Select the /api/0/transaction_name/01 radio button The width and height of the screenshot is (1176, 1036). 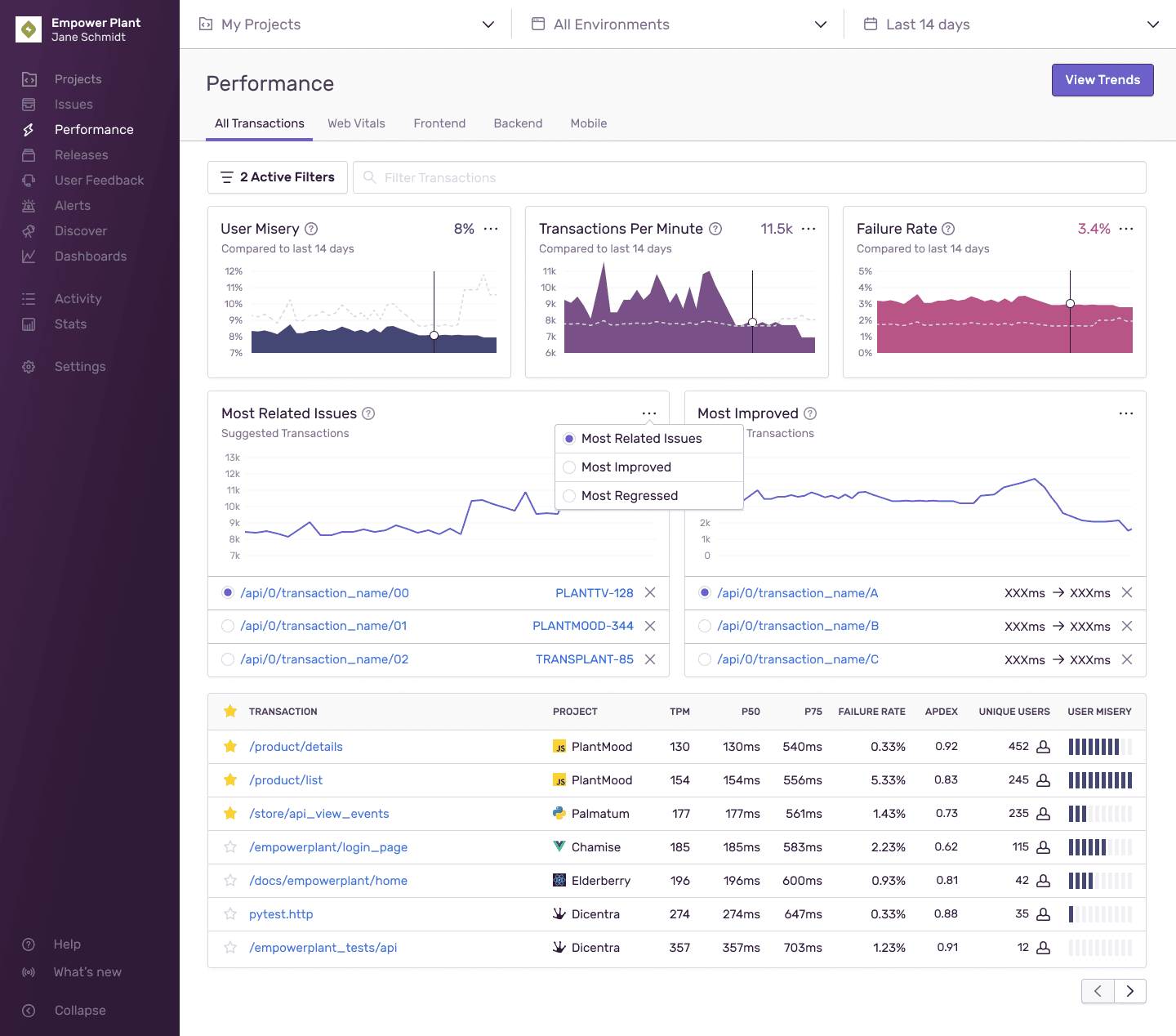[x=227, y=626]
